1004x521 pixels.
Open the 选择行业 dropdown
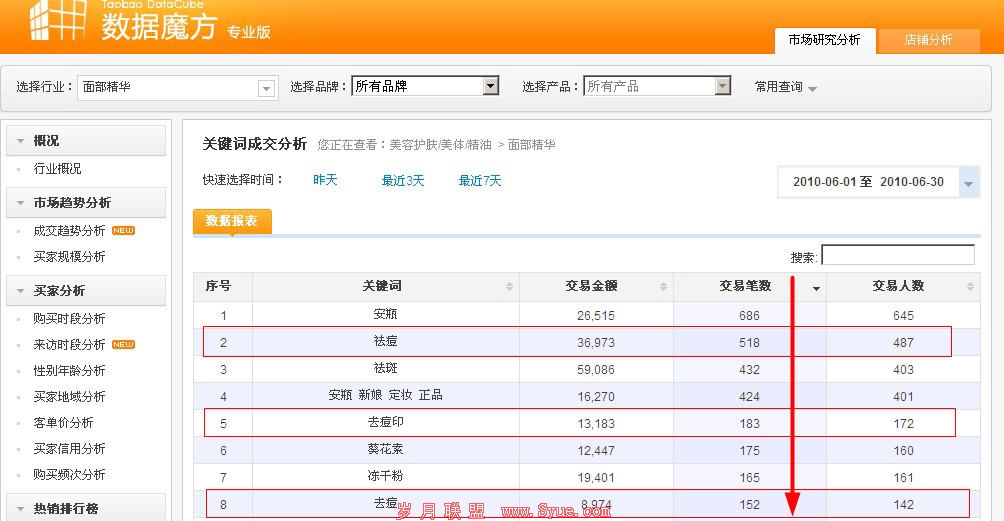pyautogui.click(x=266, y=88)
